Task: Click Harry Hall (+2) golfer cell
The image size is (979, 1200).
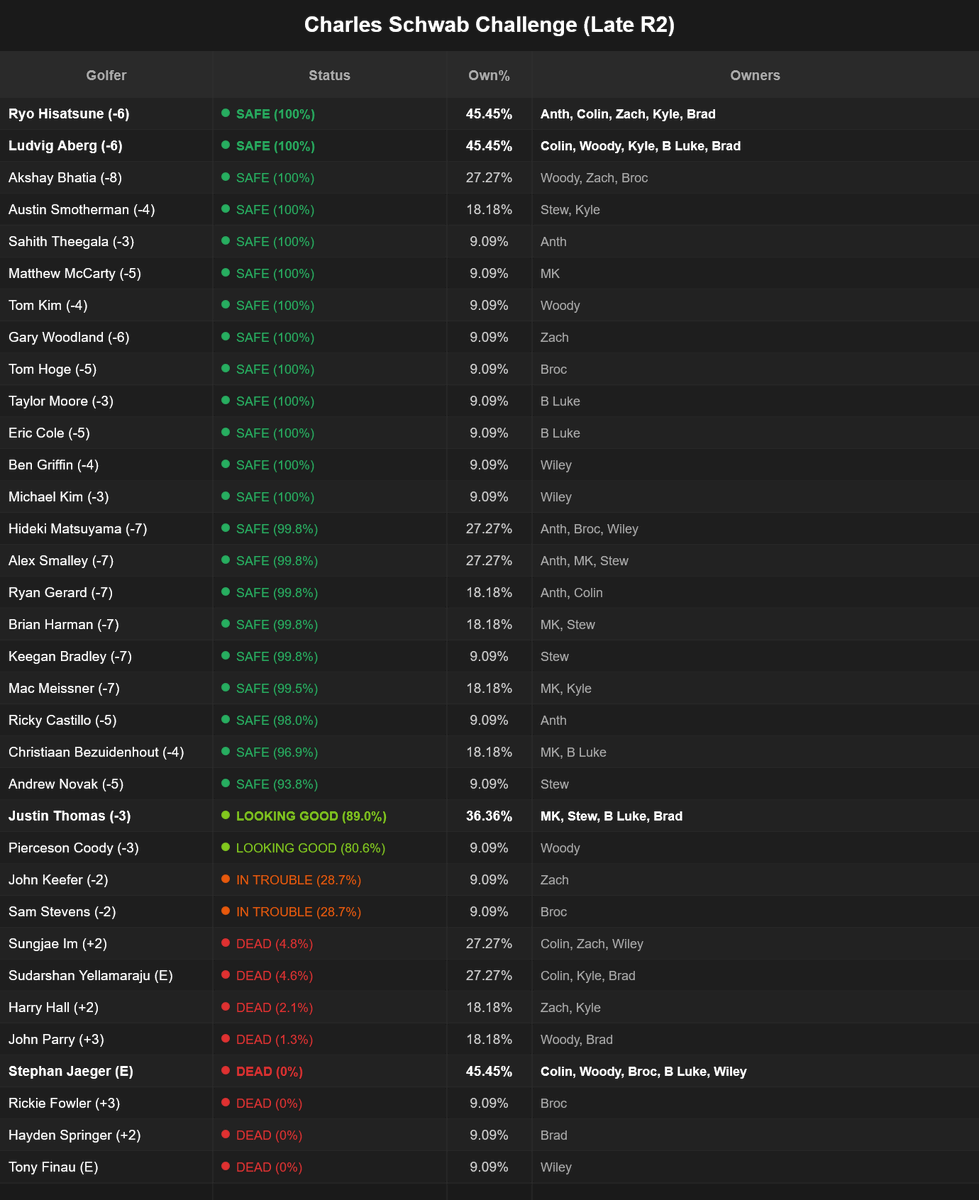Action: click(106, 1008)
